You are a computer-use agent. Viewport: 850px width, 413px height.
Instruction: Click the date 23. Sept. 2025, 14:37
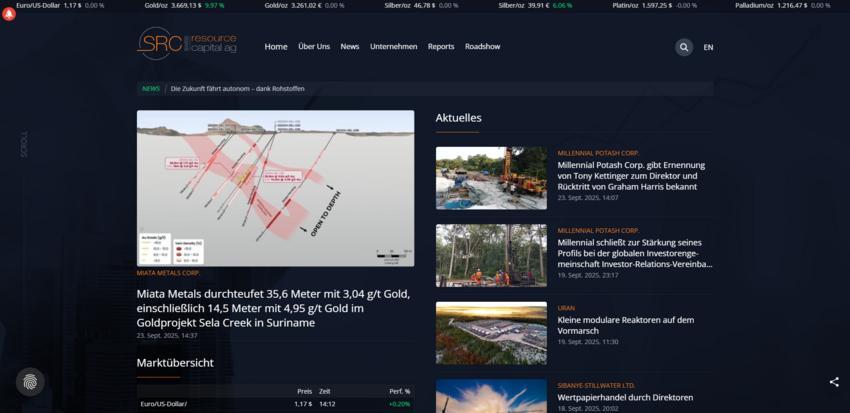click(x=167, y=335)
